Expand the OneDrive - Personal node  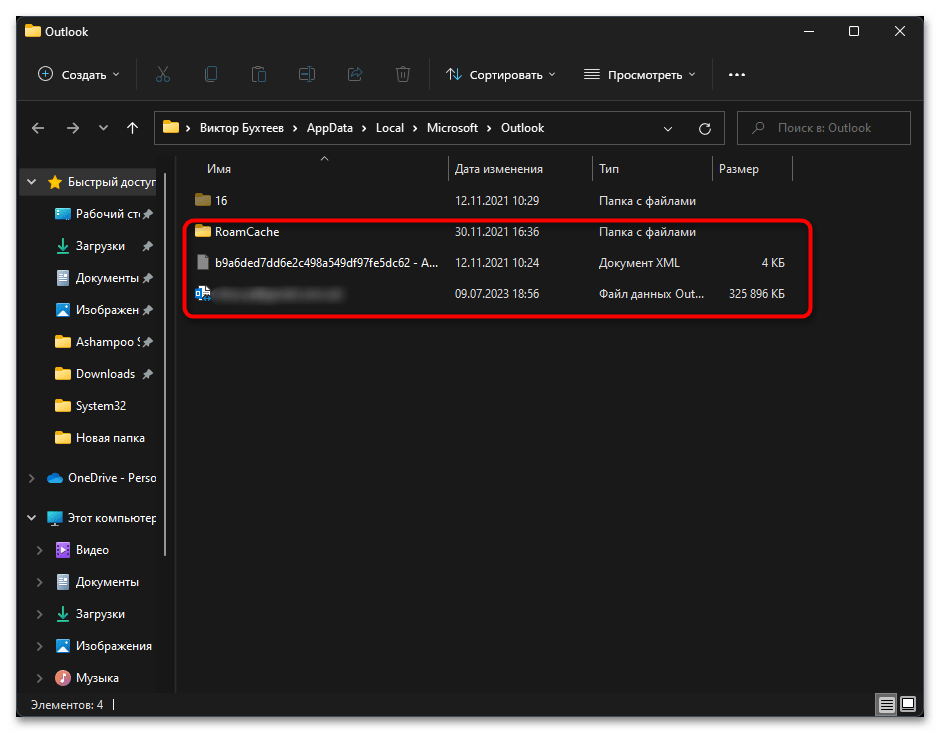tap(32, 478)
